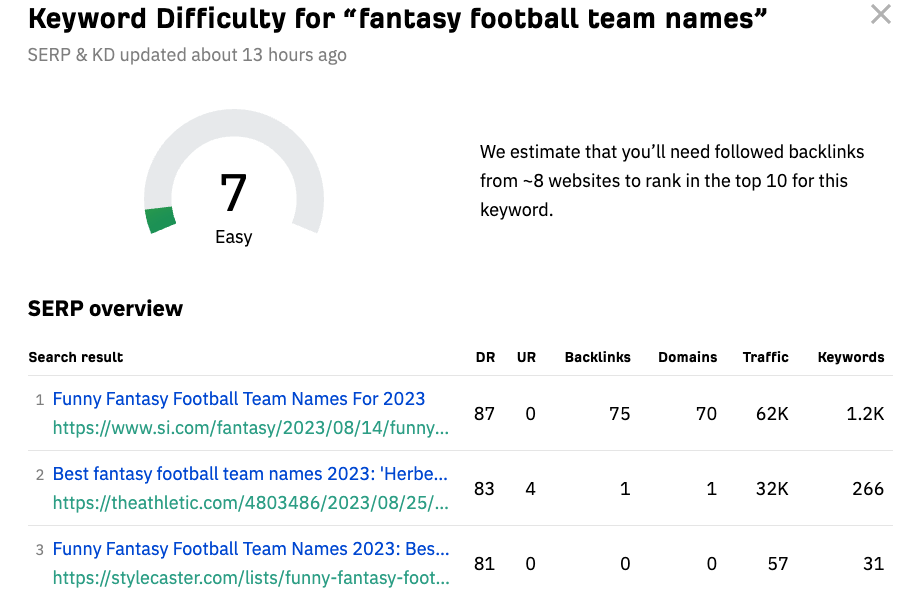Click the 62K traffic value in first row
Screen dimensions: 924x599
point(771,414)
